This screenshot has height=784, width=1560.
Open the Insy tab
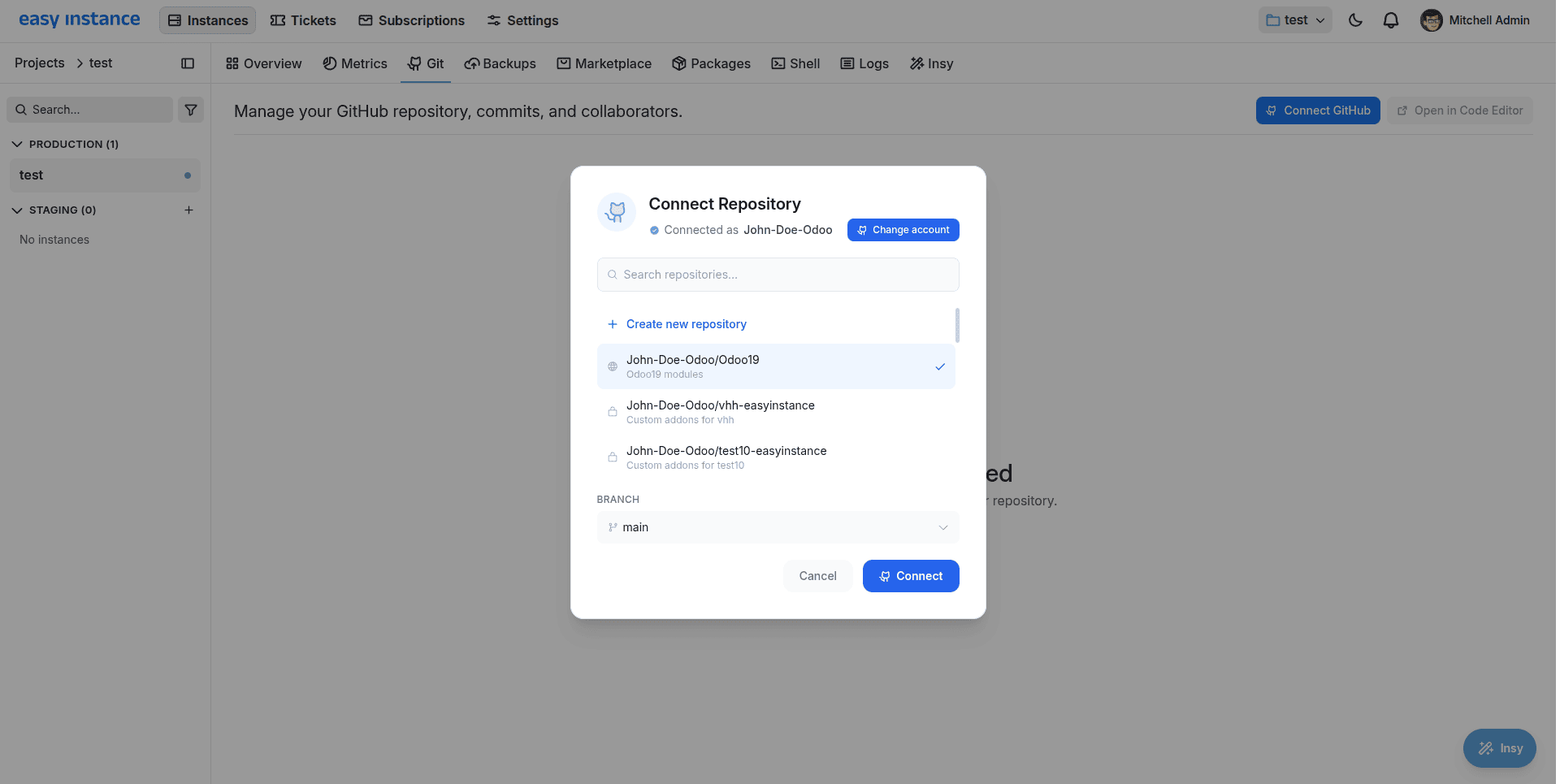click(931, 63)
